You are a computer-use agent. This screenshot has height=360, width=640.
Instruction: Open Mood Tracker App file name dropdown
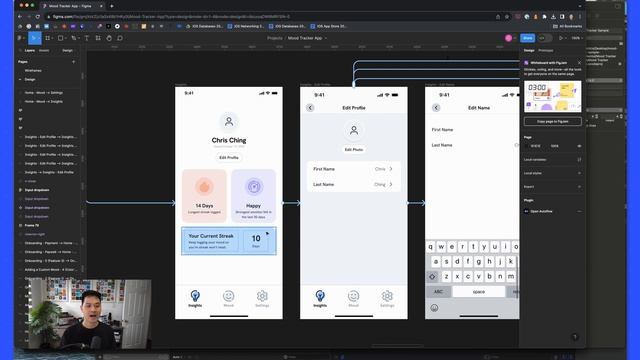pyautogui.click(x=326, y=38)
